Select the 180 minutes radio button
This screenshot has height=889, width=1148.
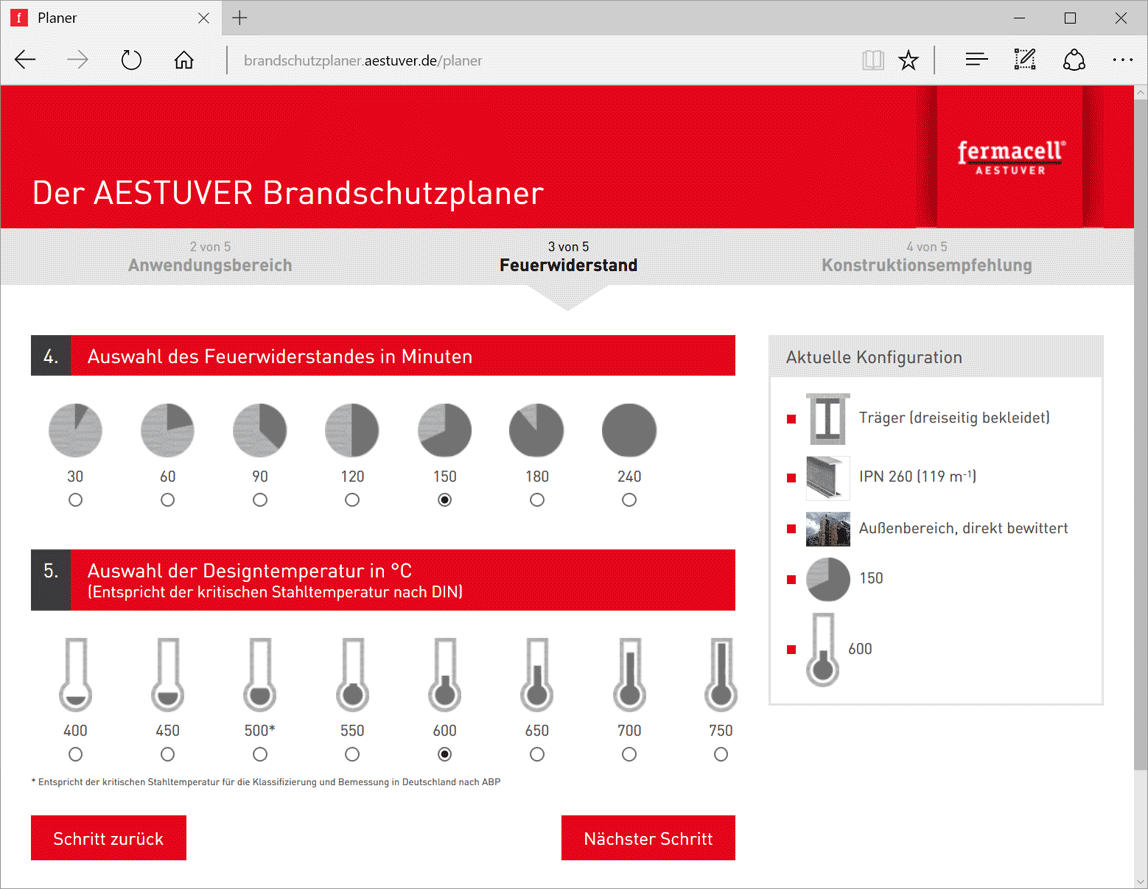point(537,500)
